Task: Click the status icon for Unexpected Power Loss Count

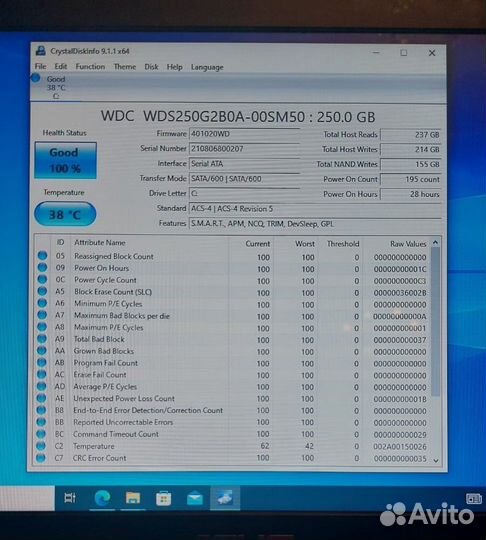Action: (x=41, y=398)
